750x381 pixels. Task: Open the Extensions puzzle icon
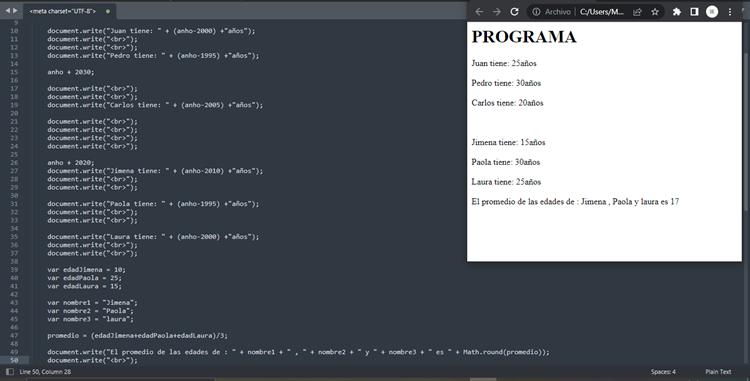tap(677, 12)
